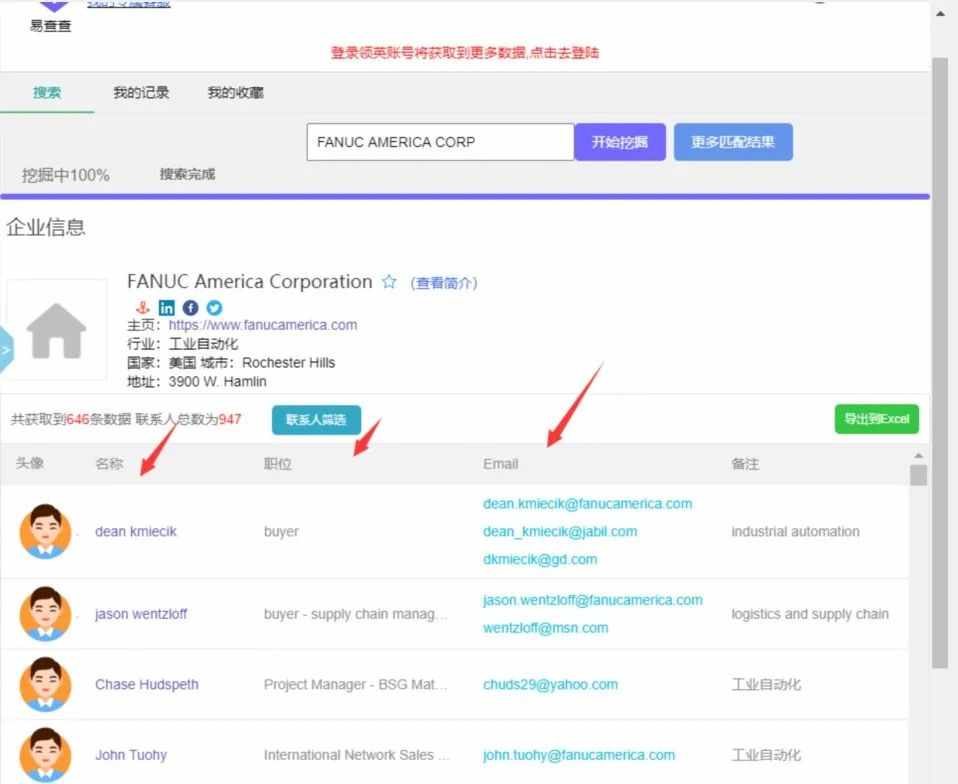Click the 名称 column header
Image resolution: width=958 pixels, height=784 pixels.
click(x=109, y=463)
